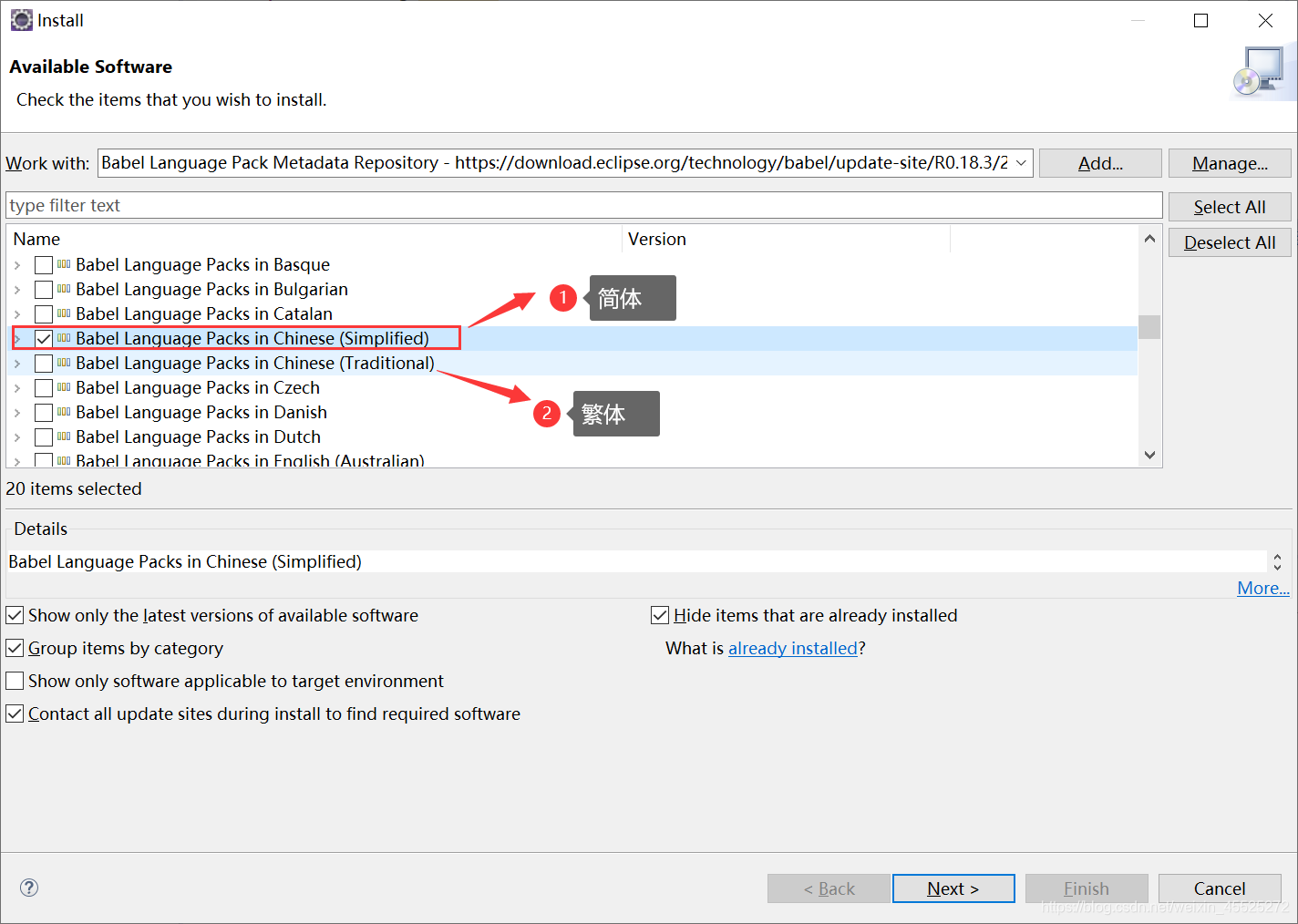Sort list by the Version column header

[786, 239]
